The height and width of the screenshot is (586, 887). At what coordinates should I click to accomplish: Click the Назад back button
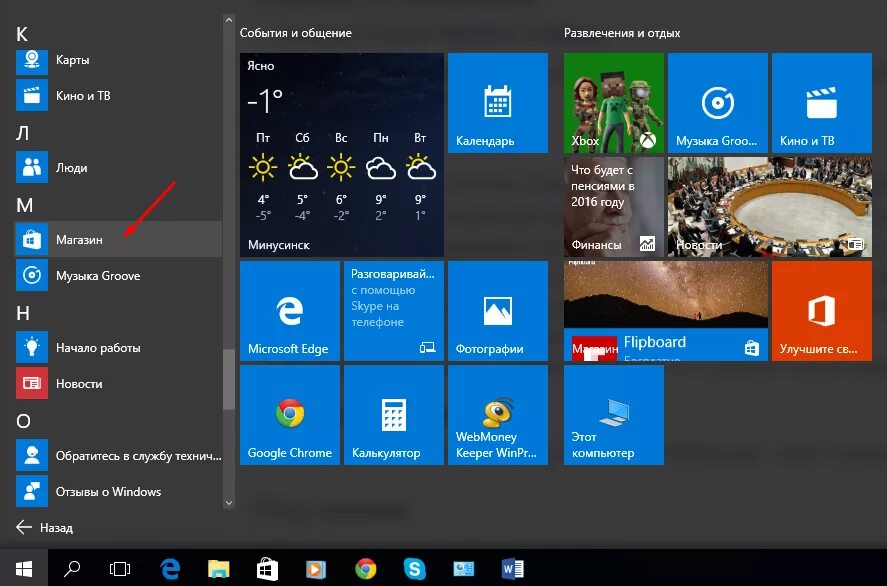[44, 527]
